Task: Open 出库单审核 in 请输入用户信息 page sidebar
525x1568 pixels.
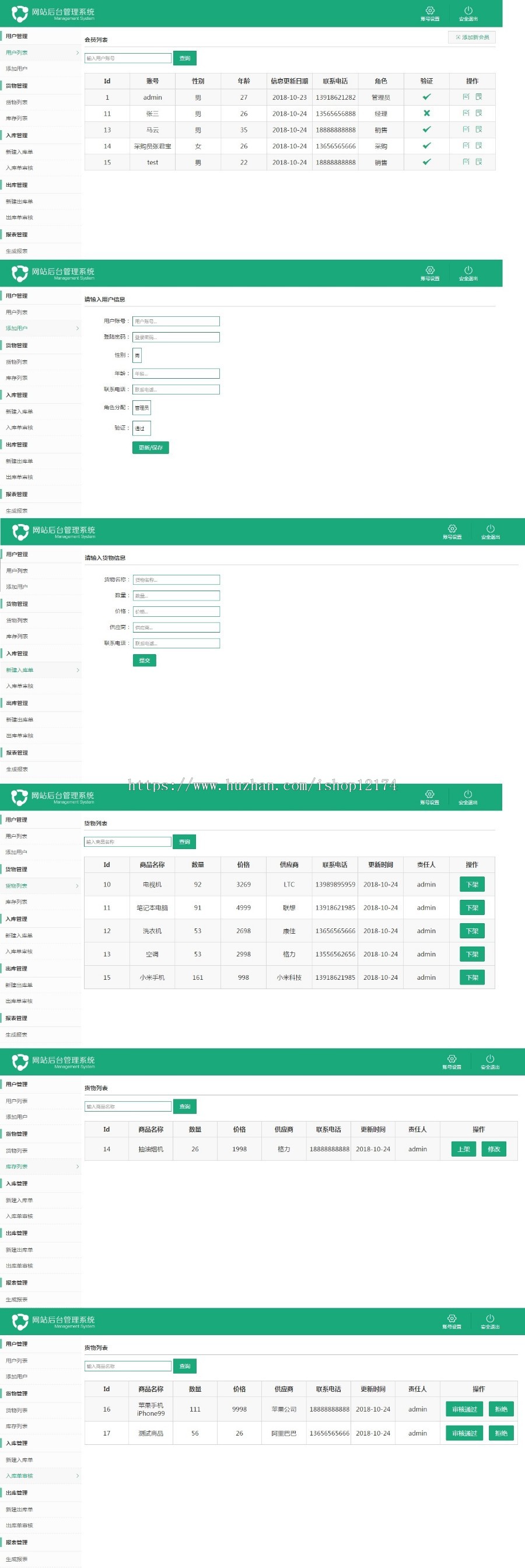Action: coord(19,477)
